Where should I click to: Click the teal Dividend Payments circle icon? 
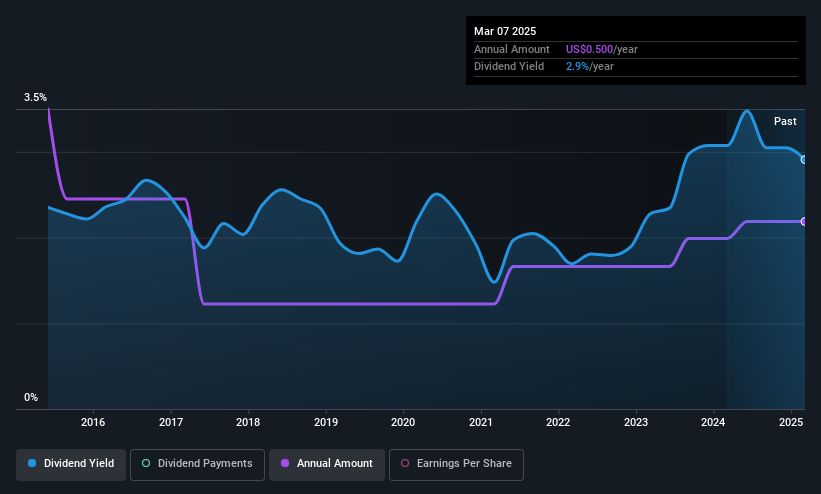click(x=146, y=463)
